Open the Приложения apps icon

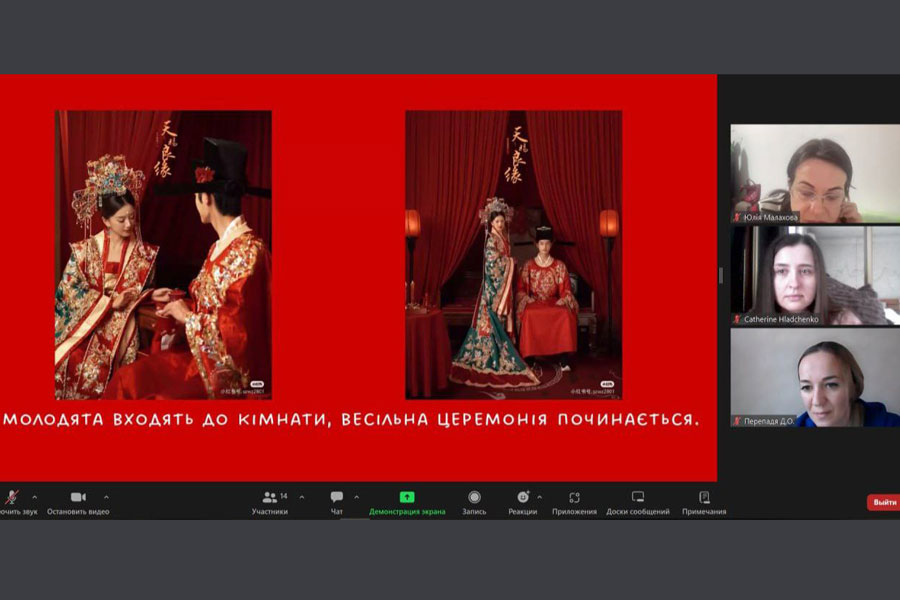[x=574, y=497]
